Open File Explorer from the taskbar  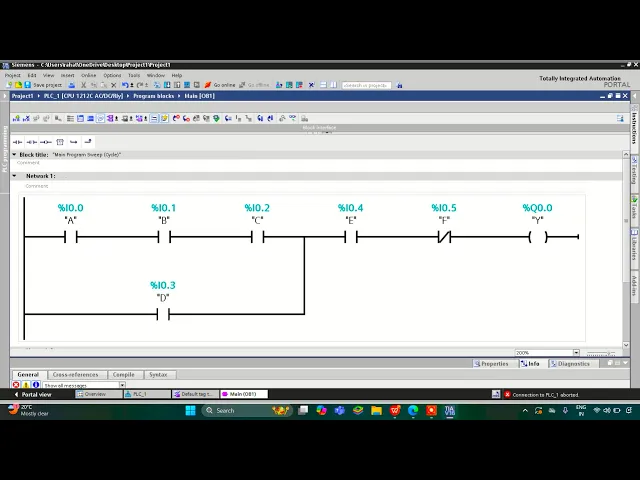click(376, 411)
